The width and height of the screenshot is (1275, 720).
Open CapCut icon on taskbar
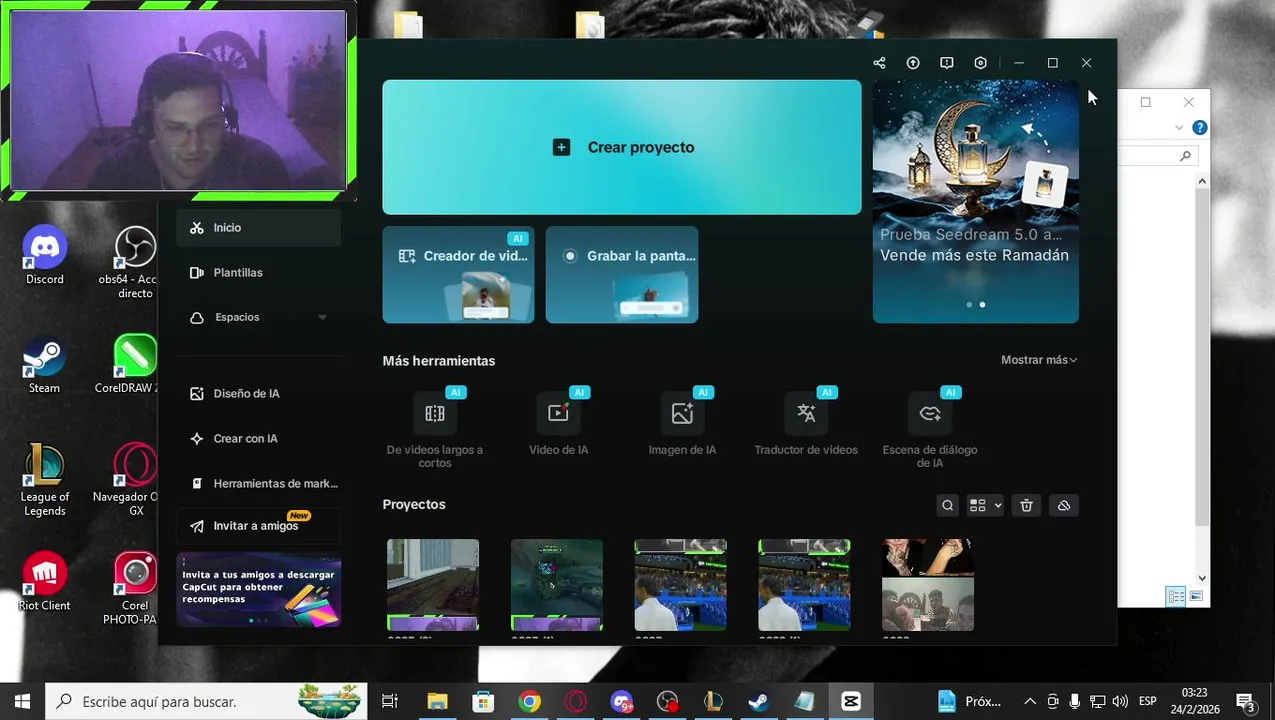pos(851,701)
